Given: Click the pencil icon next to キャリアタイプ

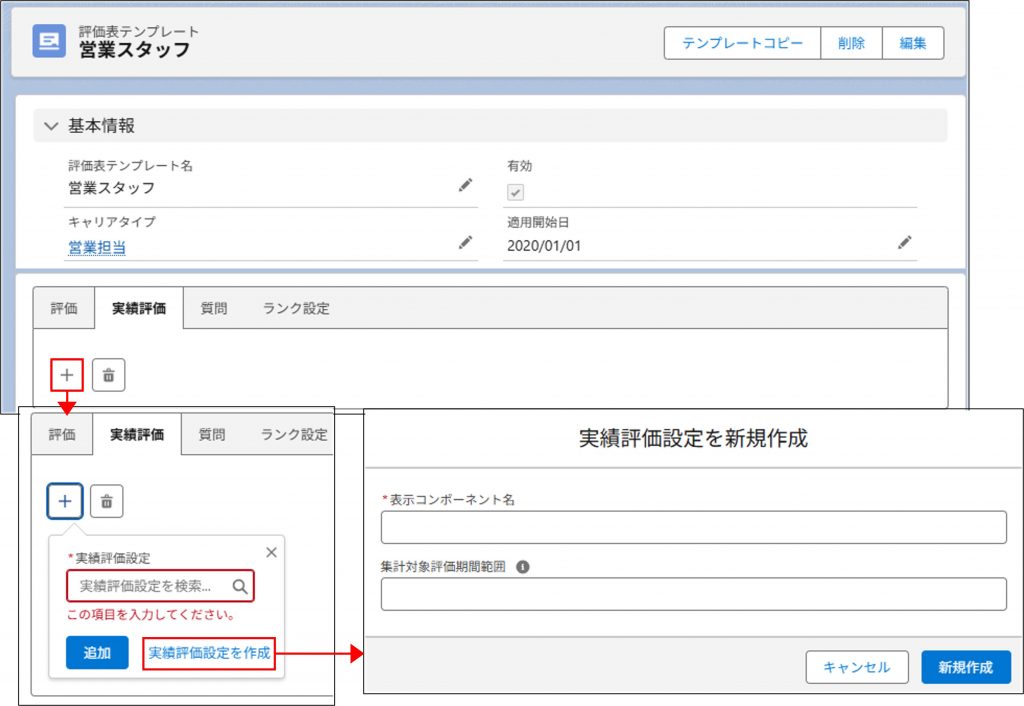Looking at the screenshot, I should (x=465, y=242).
